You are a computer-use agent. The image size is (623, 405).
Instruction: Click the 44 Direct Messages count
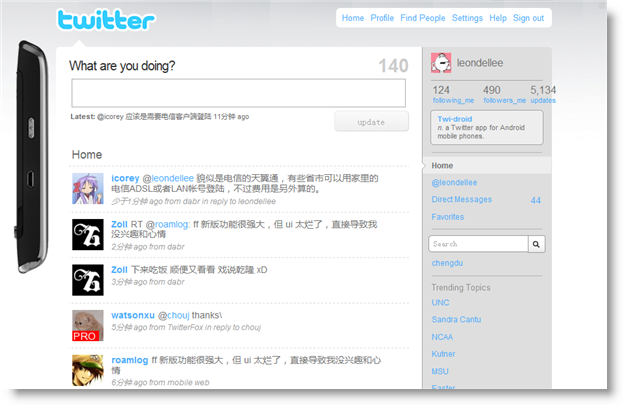[x=536, y=200]
